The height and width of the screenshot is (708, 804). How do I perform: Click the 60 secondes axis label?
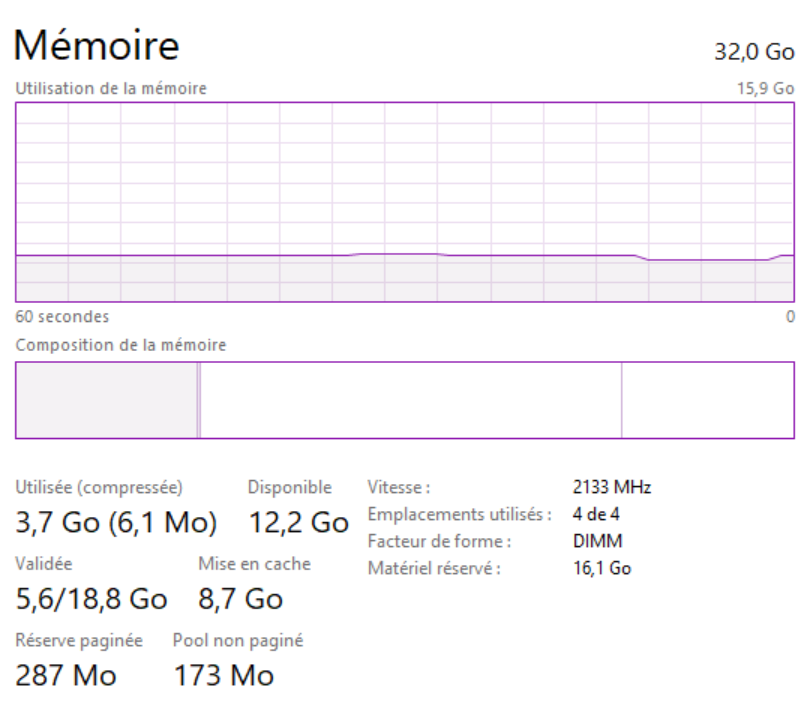tap(62, 317)
